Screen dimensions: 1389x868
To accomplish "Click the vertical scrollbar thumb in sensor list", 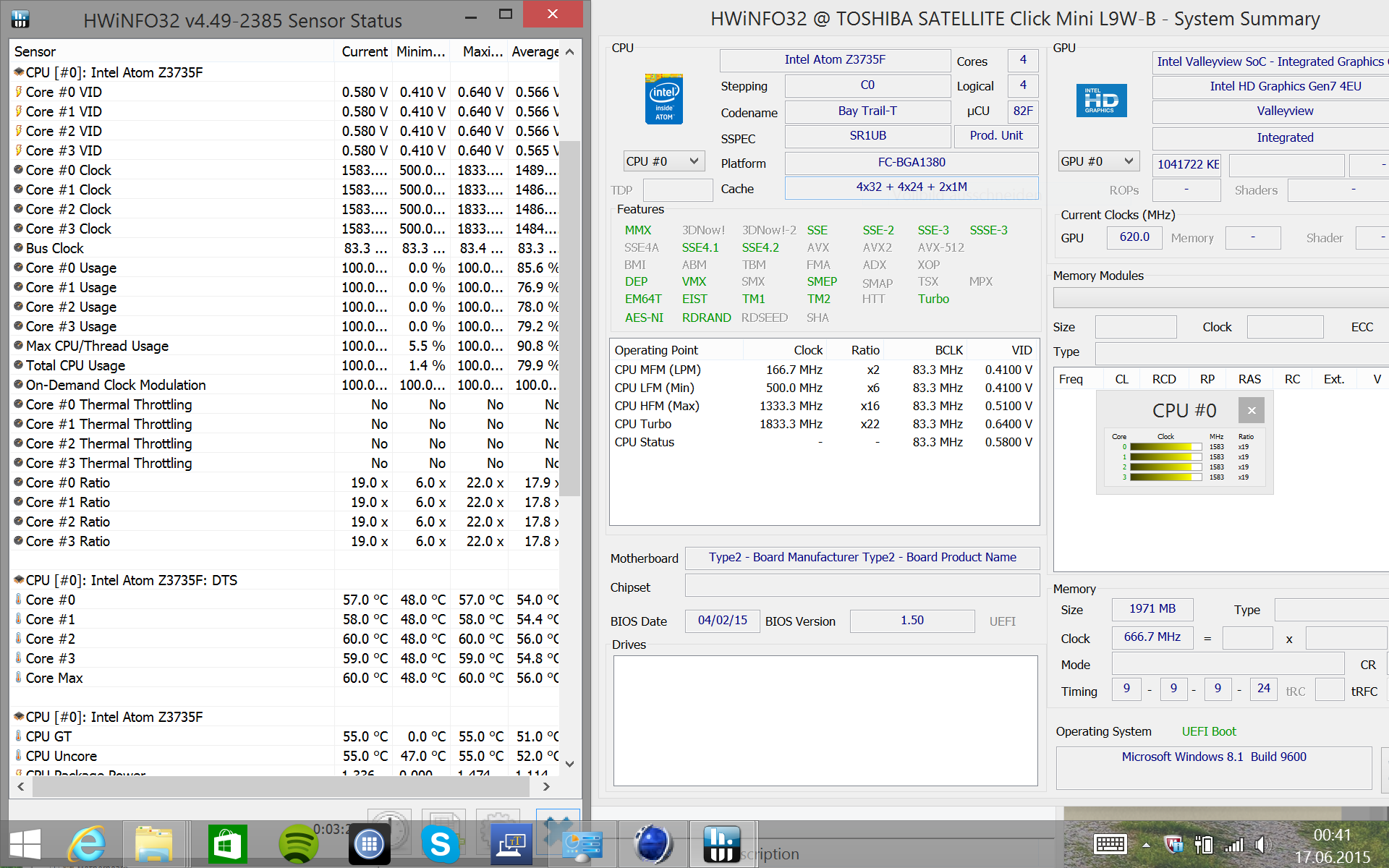I will (570, 318).
